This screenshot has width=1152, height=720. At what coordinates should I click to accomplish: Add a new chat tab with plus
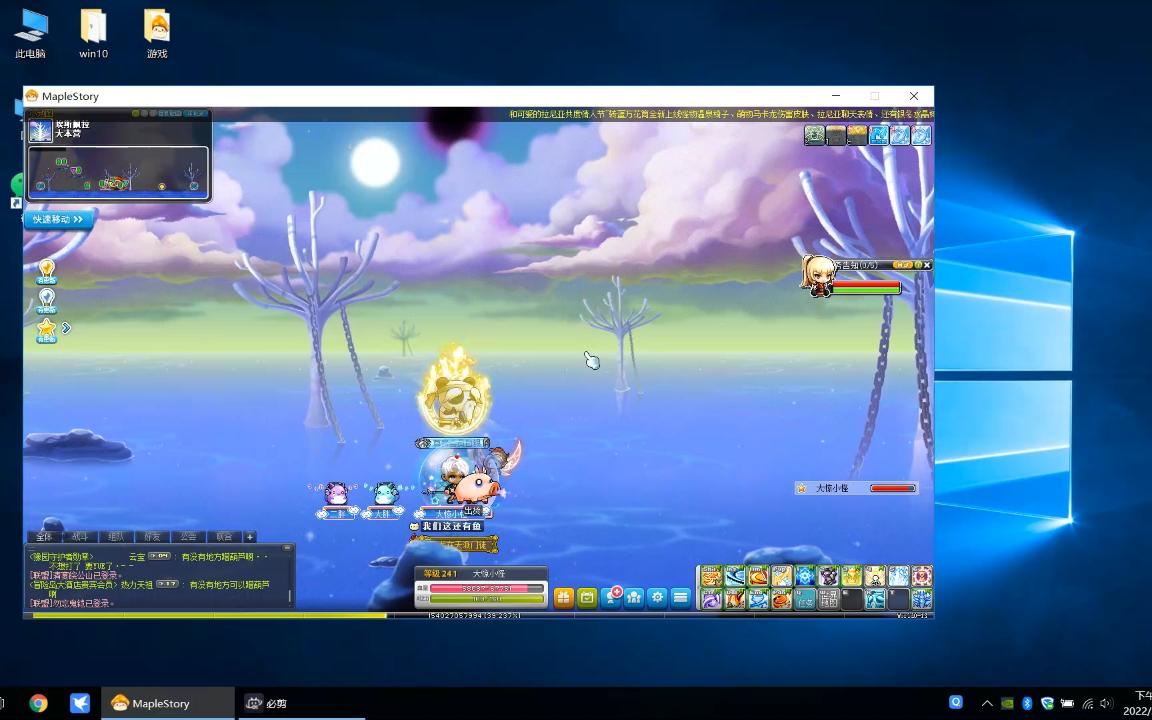click(250, 537)
